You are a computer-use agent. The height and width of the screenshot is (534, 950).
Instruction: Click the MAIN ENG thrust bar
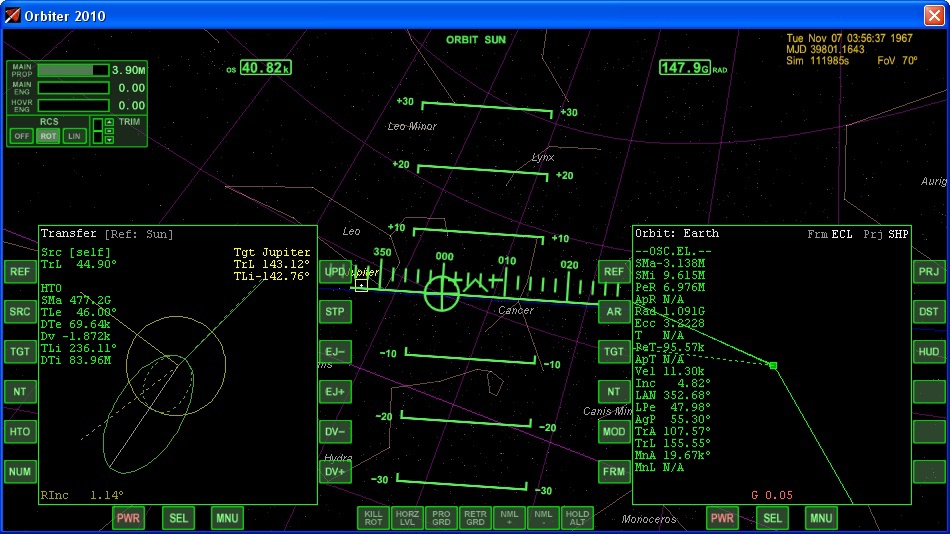73,88
